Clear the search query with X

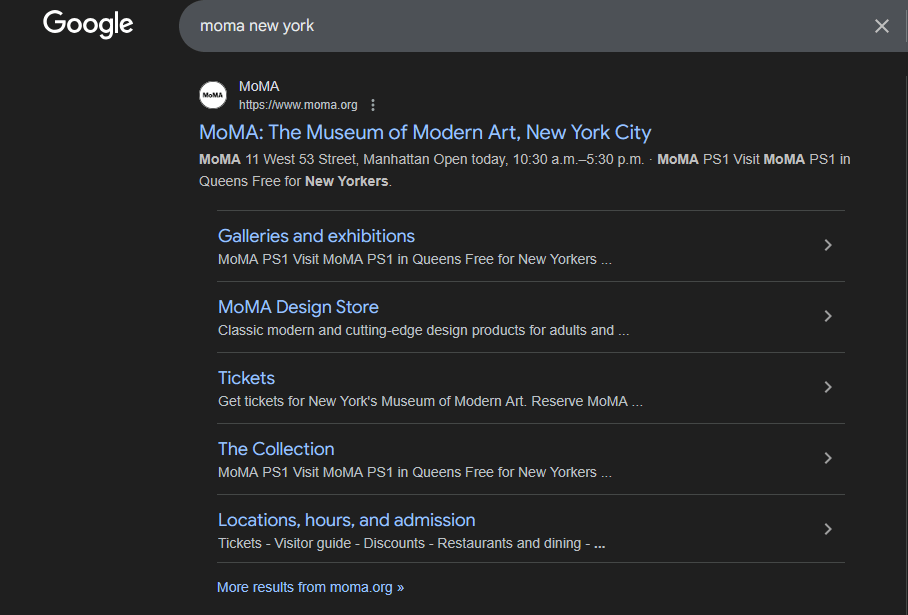tap(881, 26)
